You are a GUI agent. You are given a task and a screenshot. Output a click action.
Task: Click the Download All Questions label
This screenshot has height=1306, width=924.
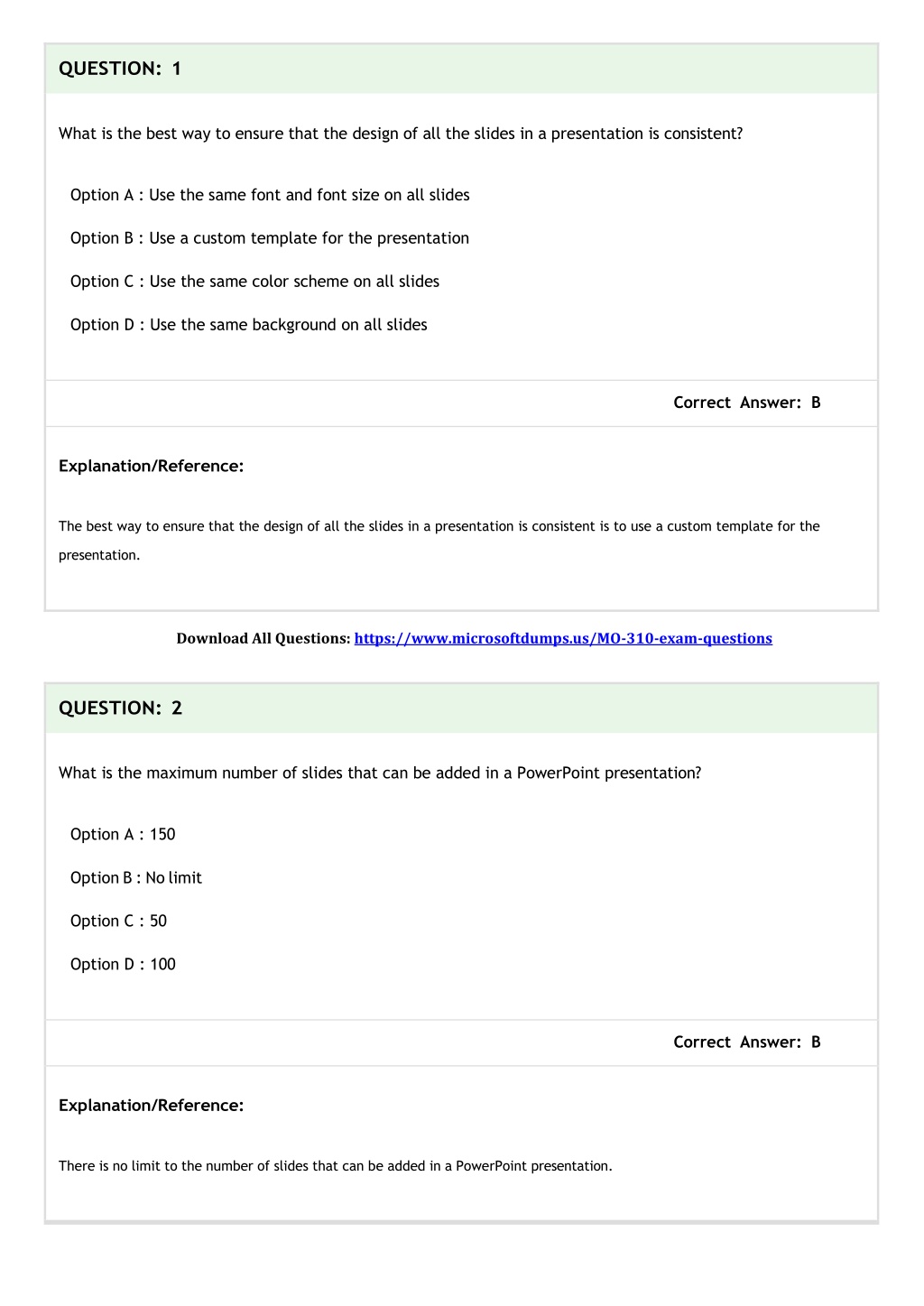pyautogui.click(x=263, y=639)
